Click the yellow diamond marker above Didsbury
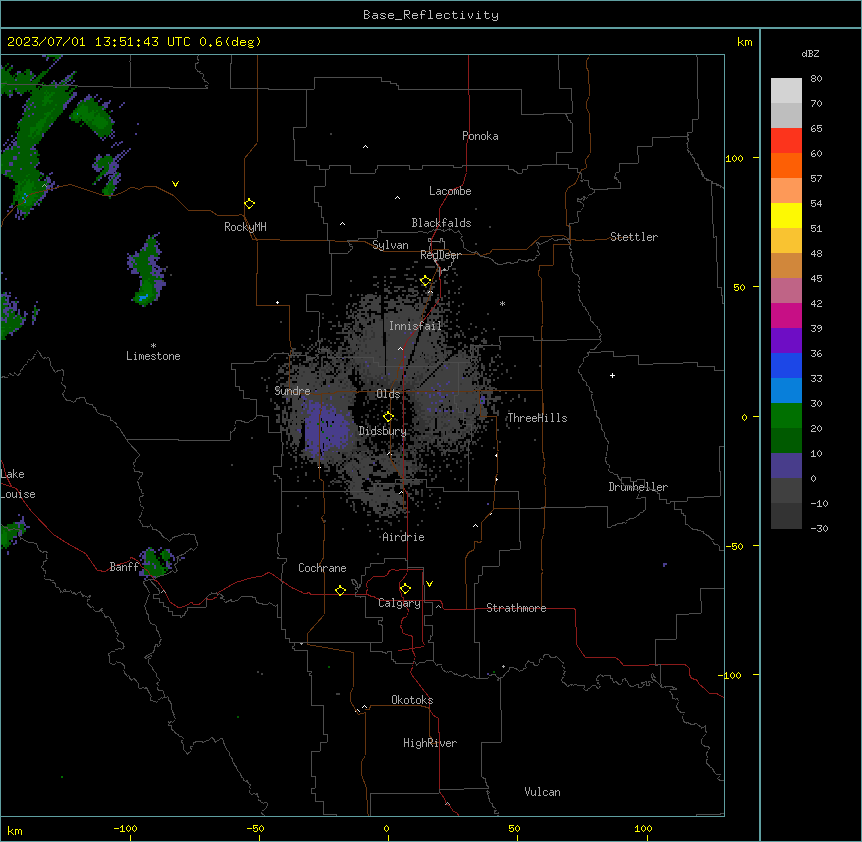 pos(389,416)
